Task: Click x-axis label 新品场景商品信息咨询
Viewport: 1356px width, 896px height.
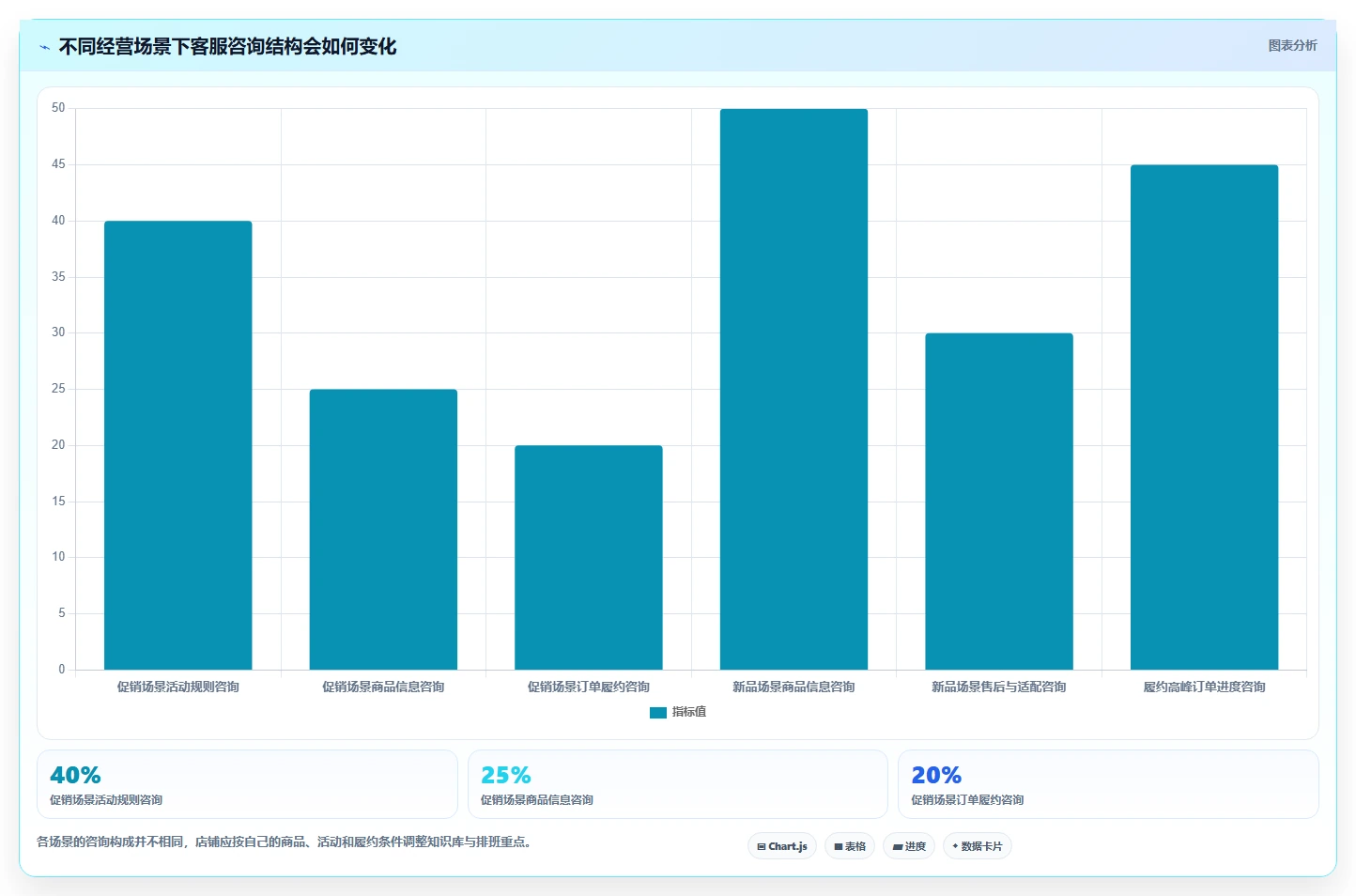Action: [794, 687]
